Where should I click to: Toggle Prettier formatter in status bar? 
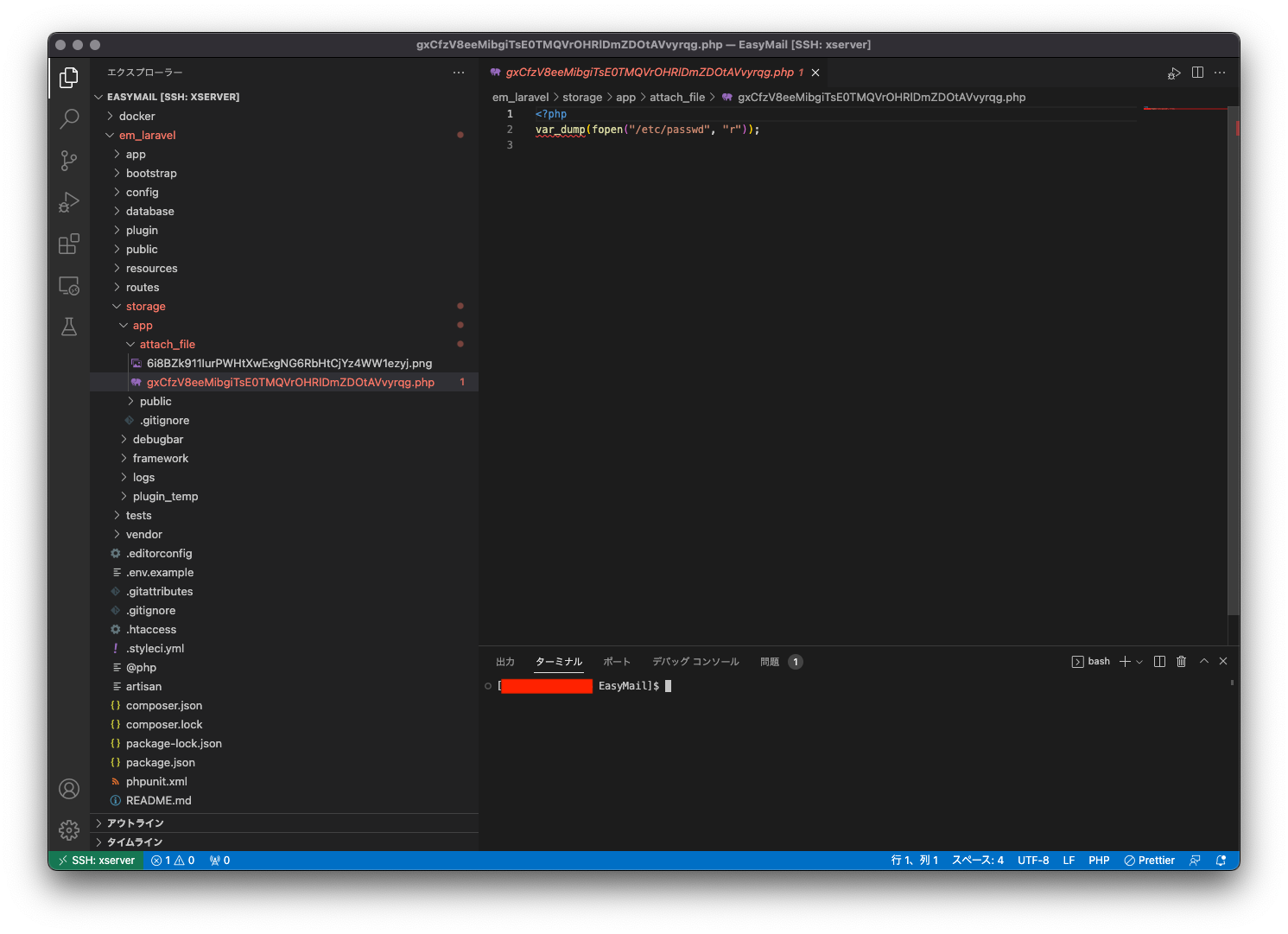tap(1149, 861)
